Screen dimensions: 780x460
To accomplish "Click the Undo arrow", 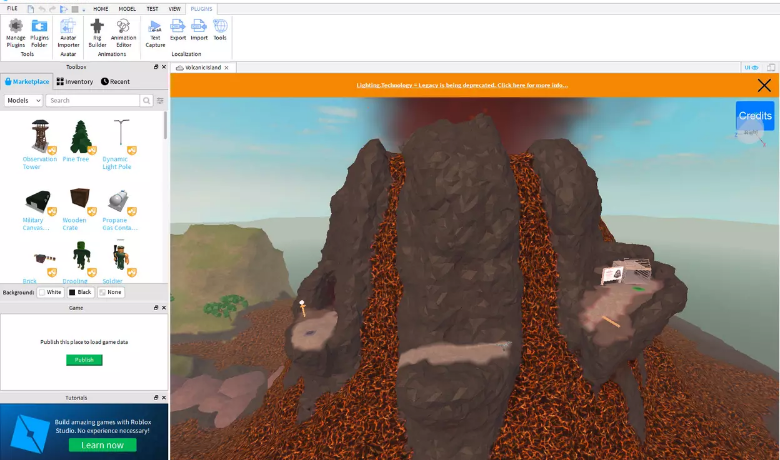I will pyautogui.click(x=42, y=9).
